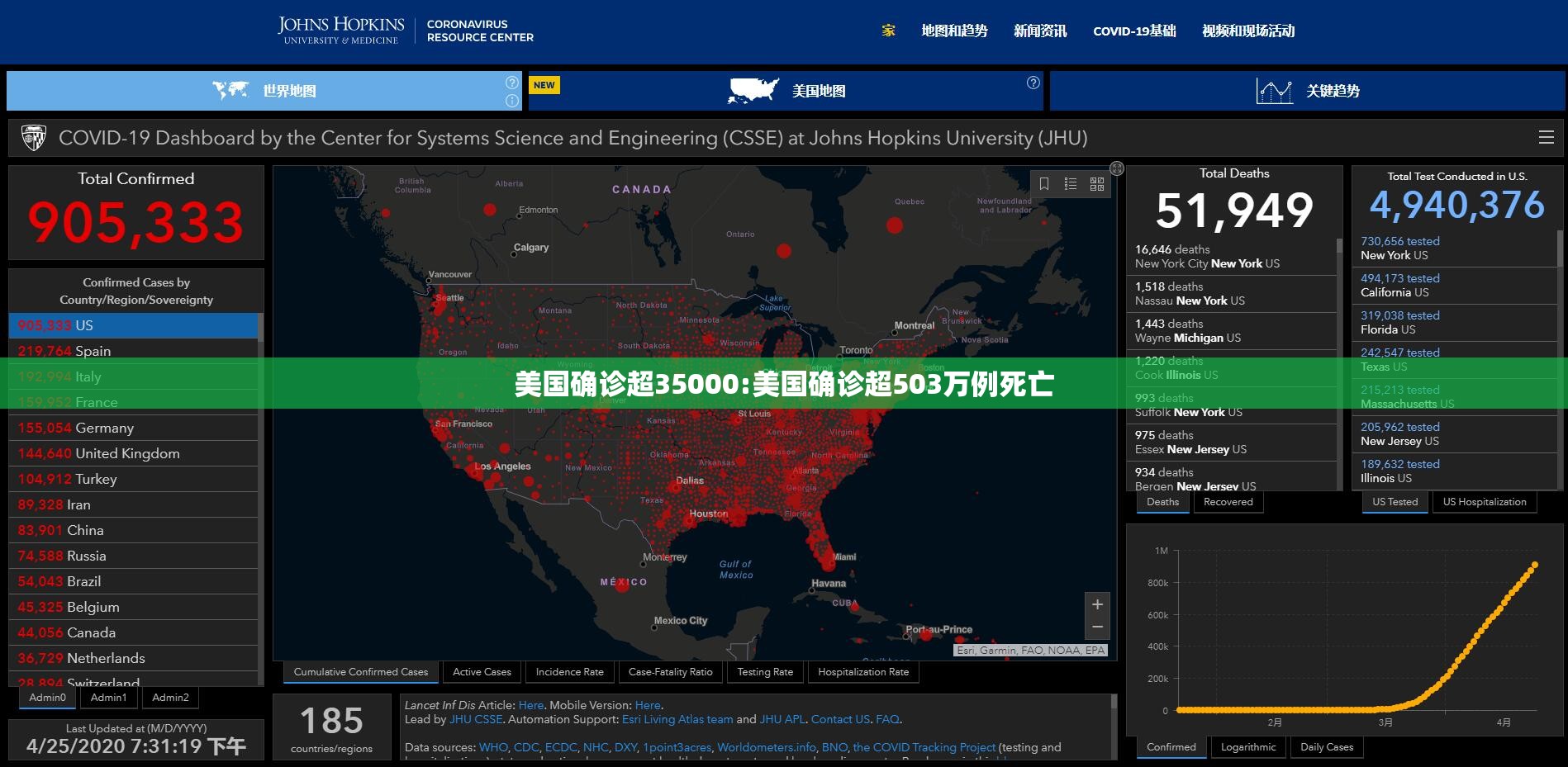This screenshot has width=1568, height=767.
Task: Switch chart to Daily Cases
Action: click(1327, 747)
